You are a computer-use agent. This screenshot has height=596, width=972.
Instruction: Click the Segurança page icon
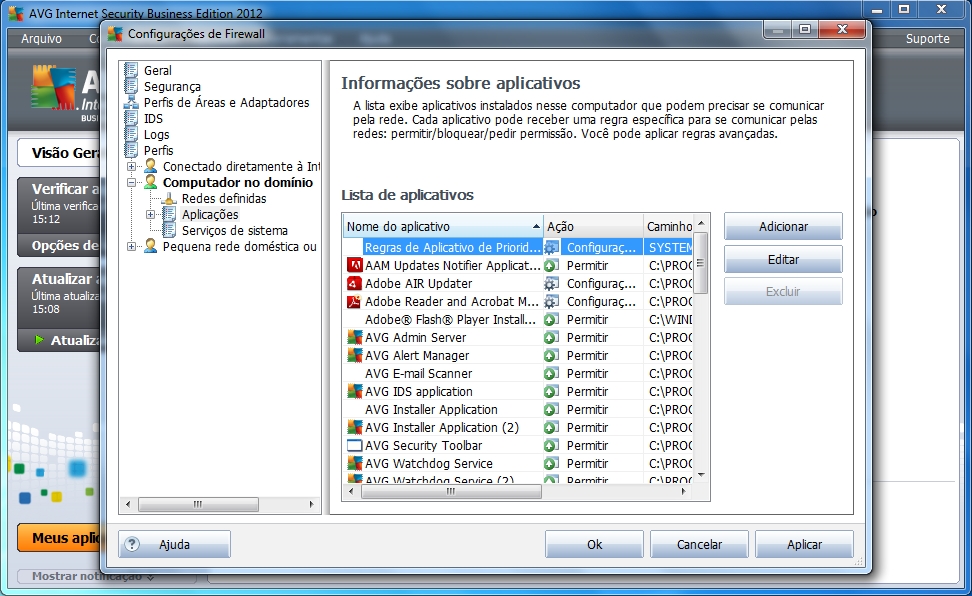pos(131,86)
